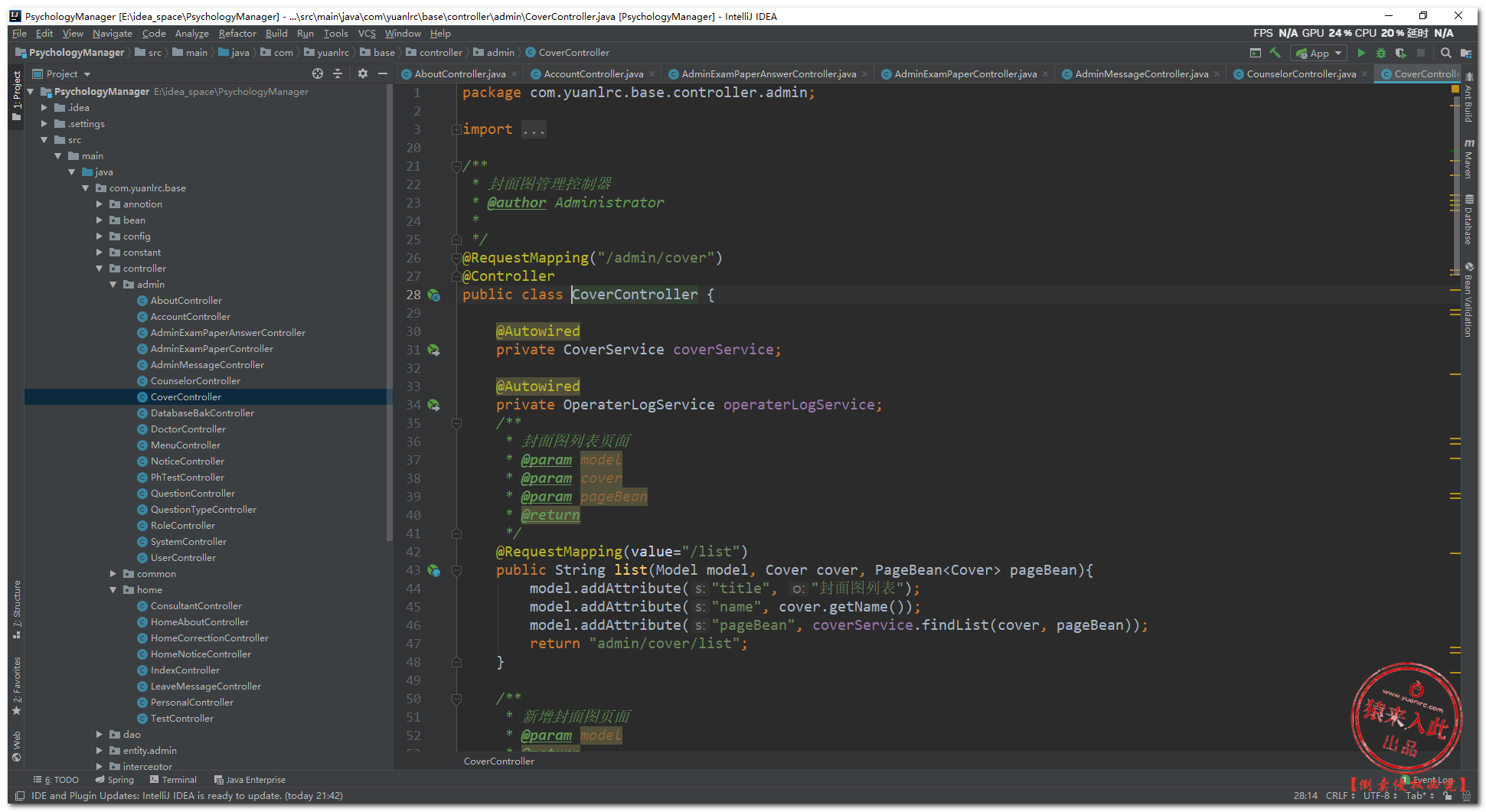Expand the dao package folder
The height and width of the screenshot is (812, 1486).
tap(100, 734)
